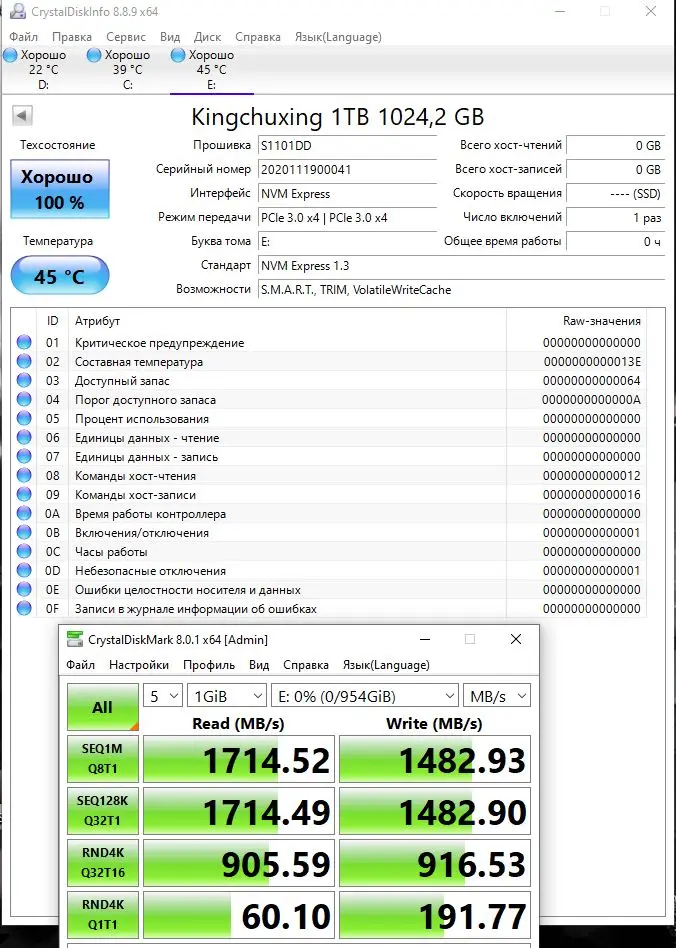
Task: Click the Стандарт field NVM Express 1.3
Action: [x=462, y=266]
